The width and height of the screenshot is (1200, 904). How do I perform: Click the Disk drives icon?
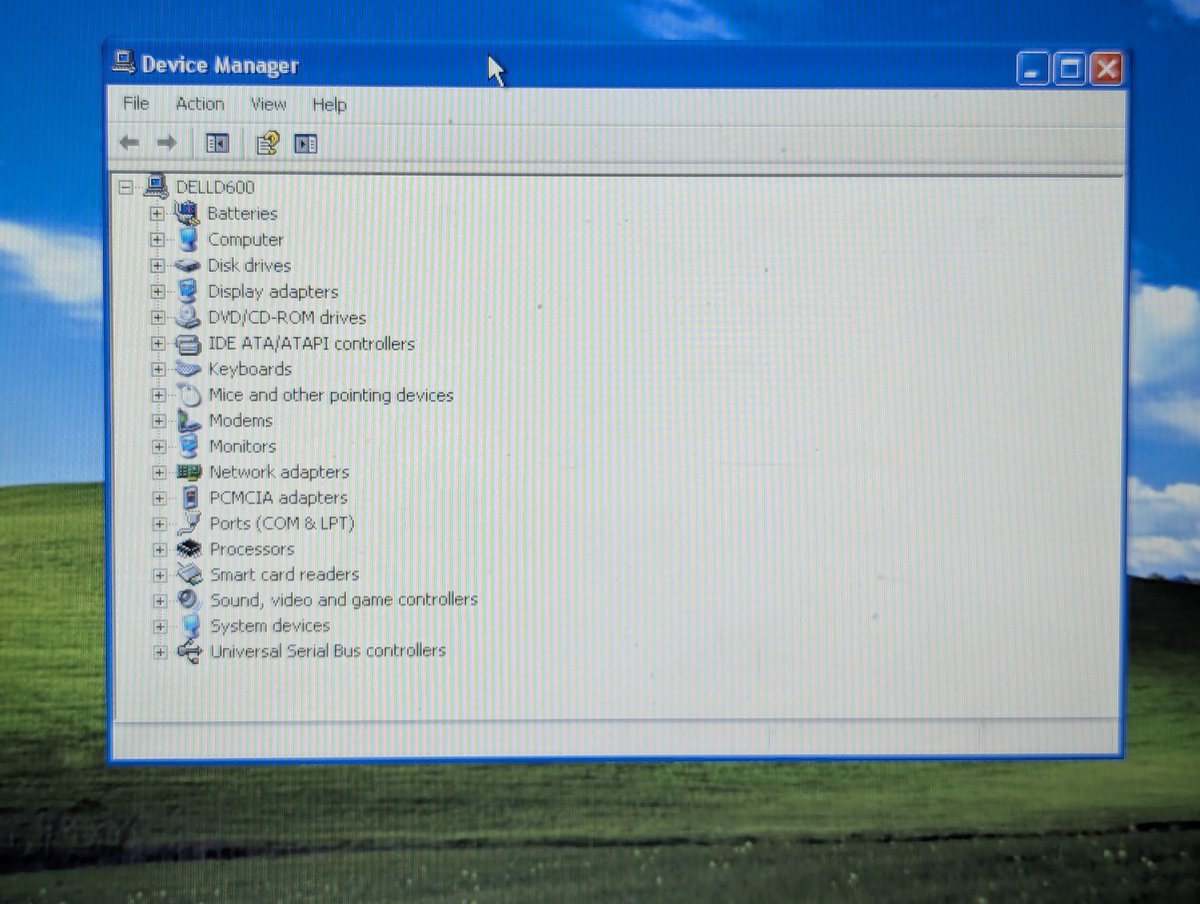(x=188, y=265)
